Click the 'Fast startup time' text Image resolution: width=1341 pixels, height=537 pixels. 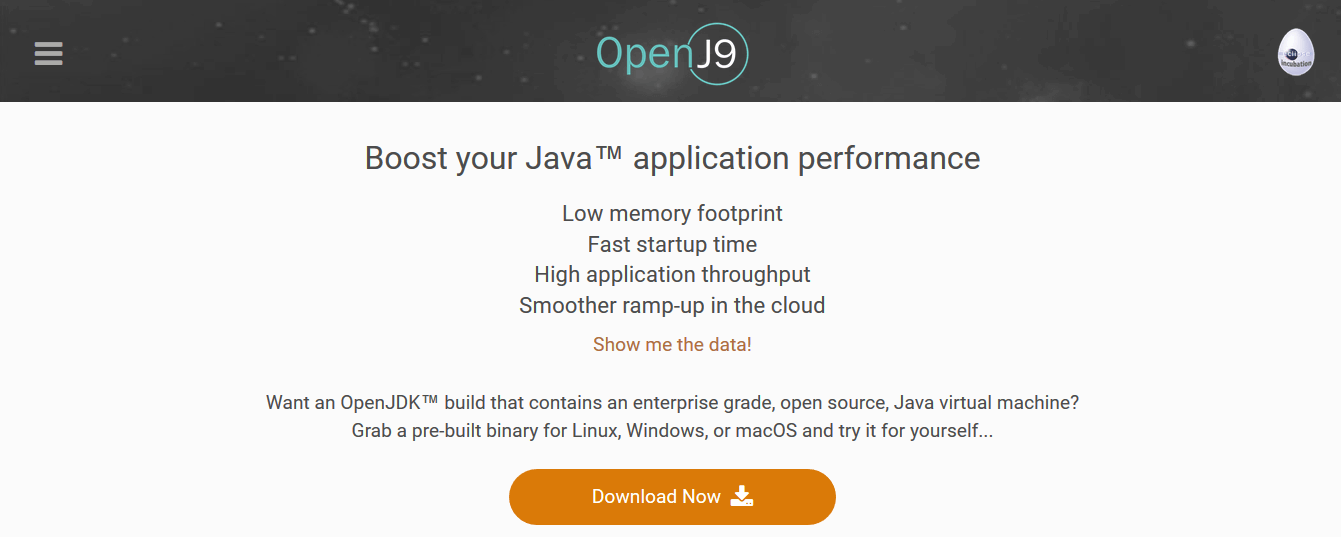click(672, 244)
